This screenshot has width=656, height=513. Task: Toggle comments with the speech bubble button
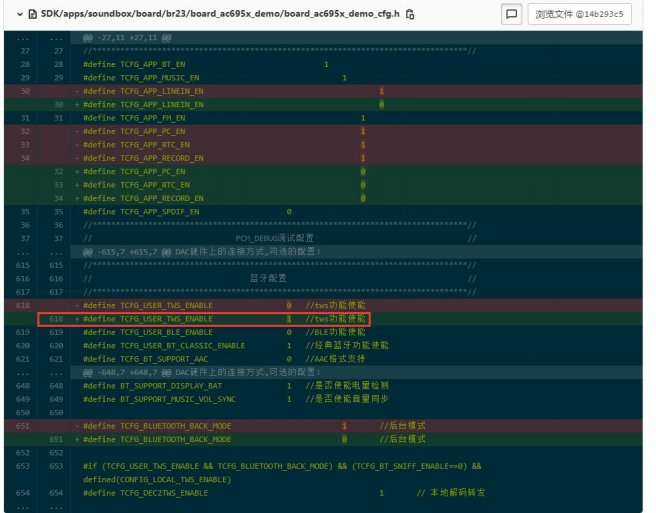coord(511,14)
